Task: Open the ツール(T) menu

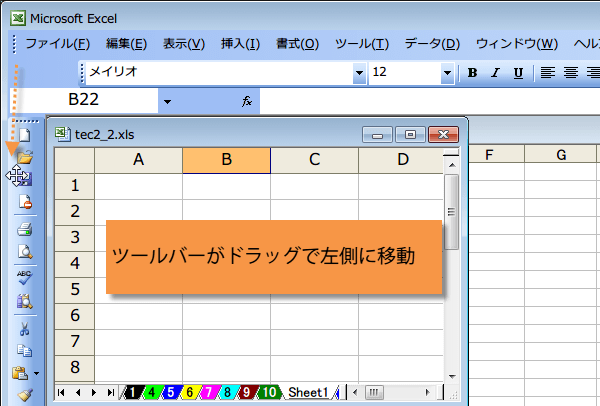Action: [x=362, y=44]
